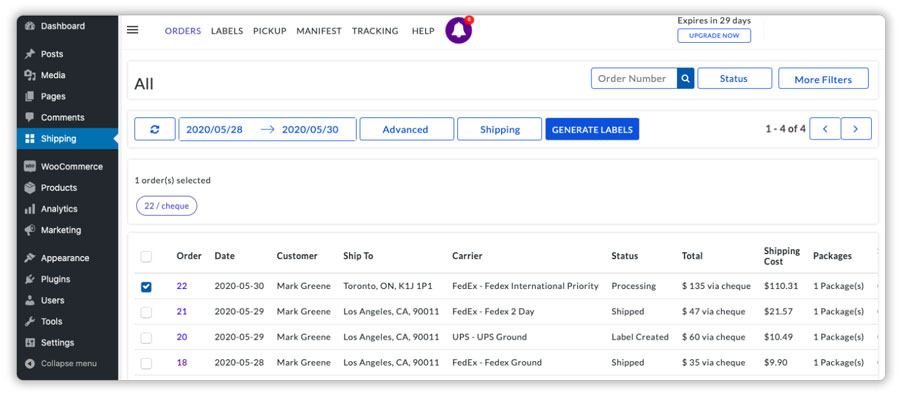
Task: Click the '2020-05-28' date cell
Action: click(239, 363)
